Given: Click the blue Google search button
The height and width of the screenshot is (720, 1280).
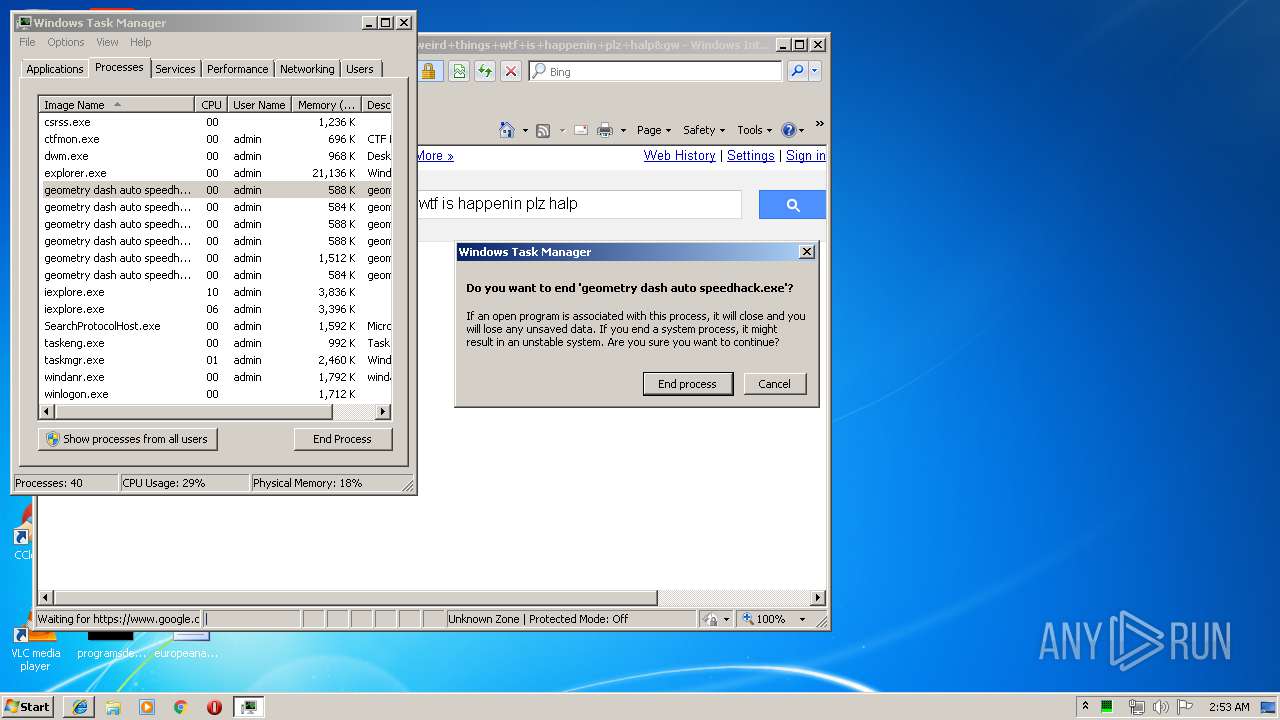Looking at the screenshot, I should point(792,205).
